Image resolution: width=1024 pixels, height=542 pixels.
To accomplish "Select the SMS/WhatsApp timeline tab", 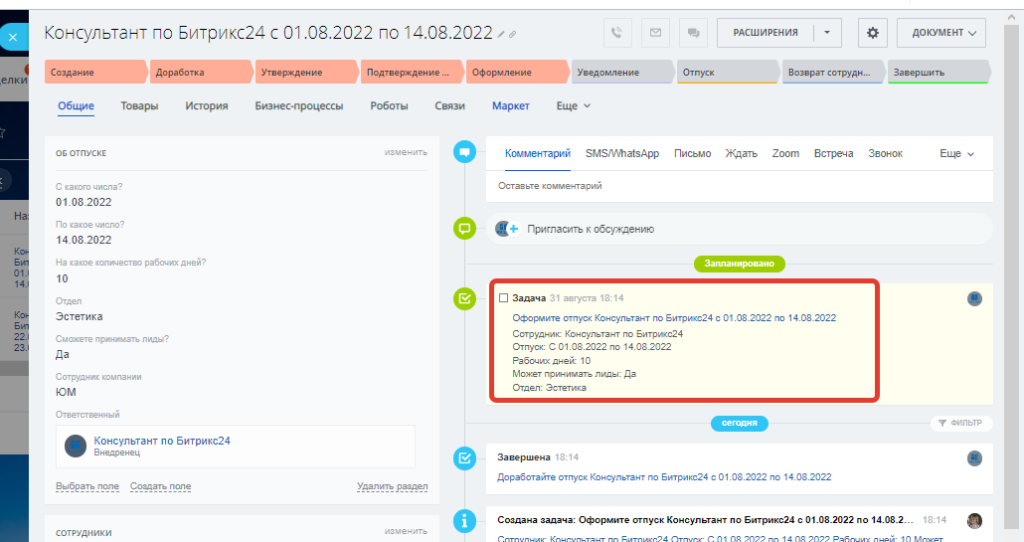I will (622, 153).
